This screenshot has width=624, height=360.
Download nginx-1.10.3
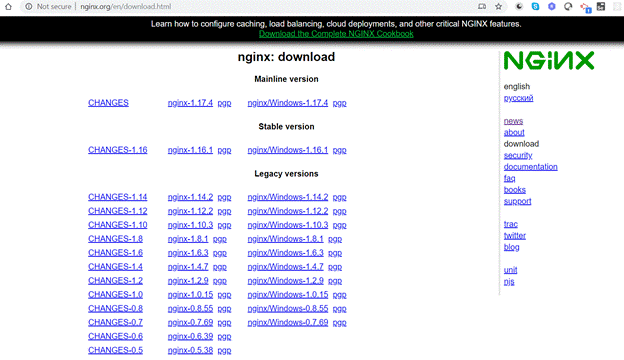[x=190, y=225]
